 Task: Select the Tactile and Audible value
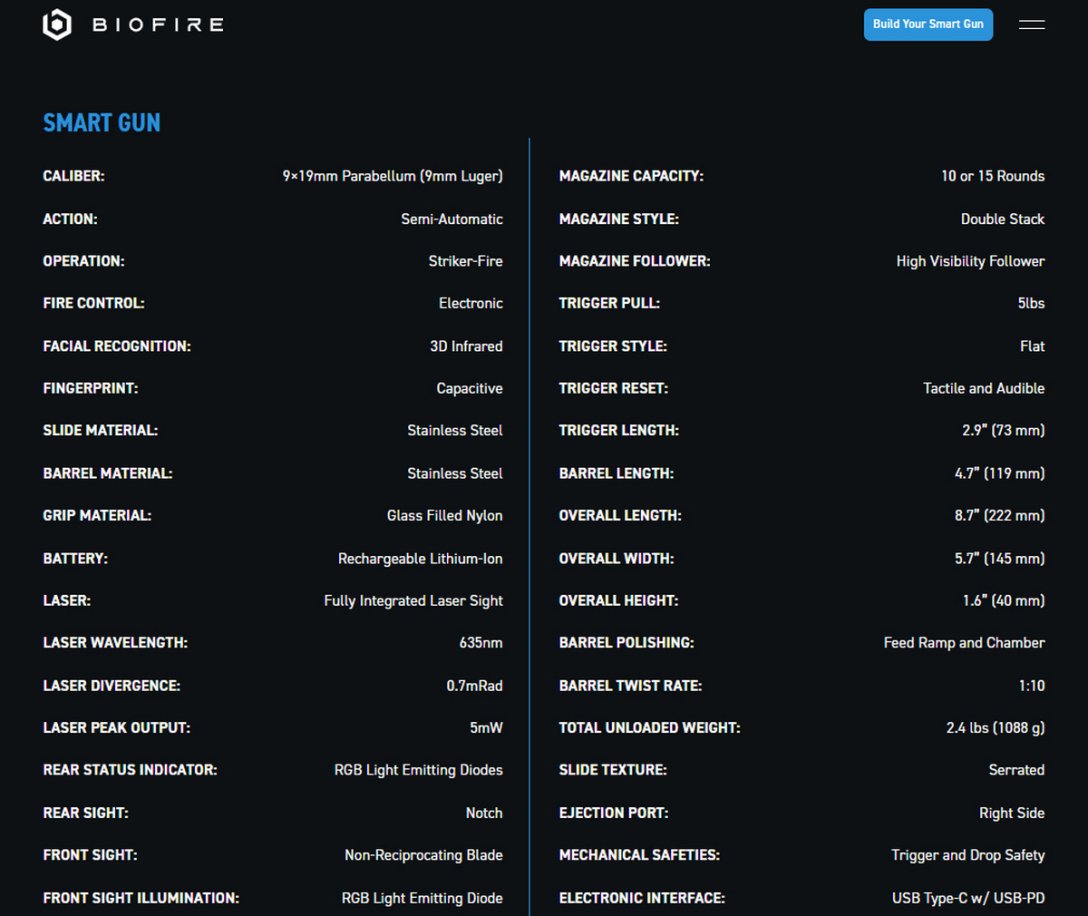pos(983,388)
